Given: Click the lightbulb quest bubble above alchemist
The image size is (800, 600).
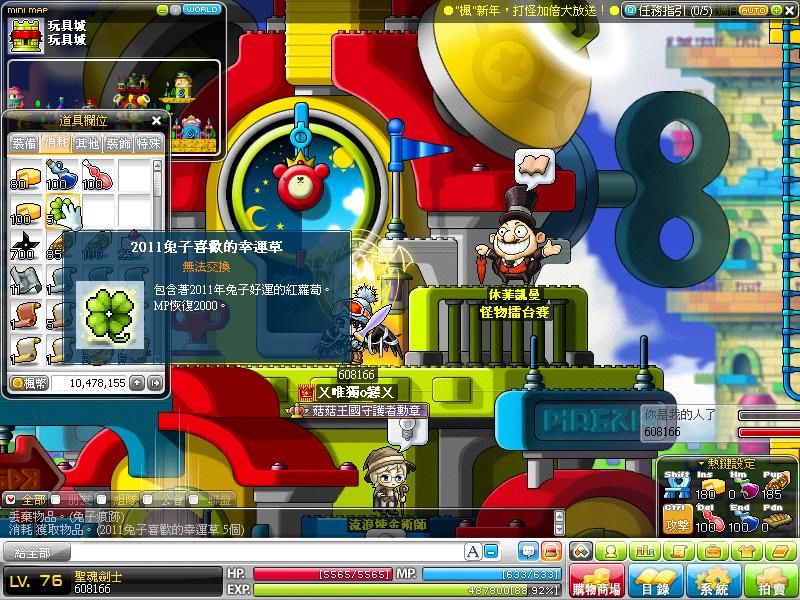Looking at the screenshot, I should pyautogui.click(x=407, y=433).
